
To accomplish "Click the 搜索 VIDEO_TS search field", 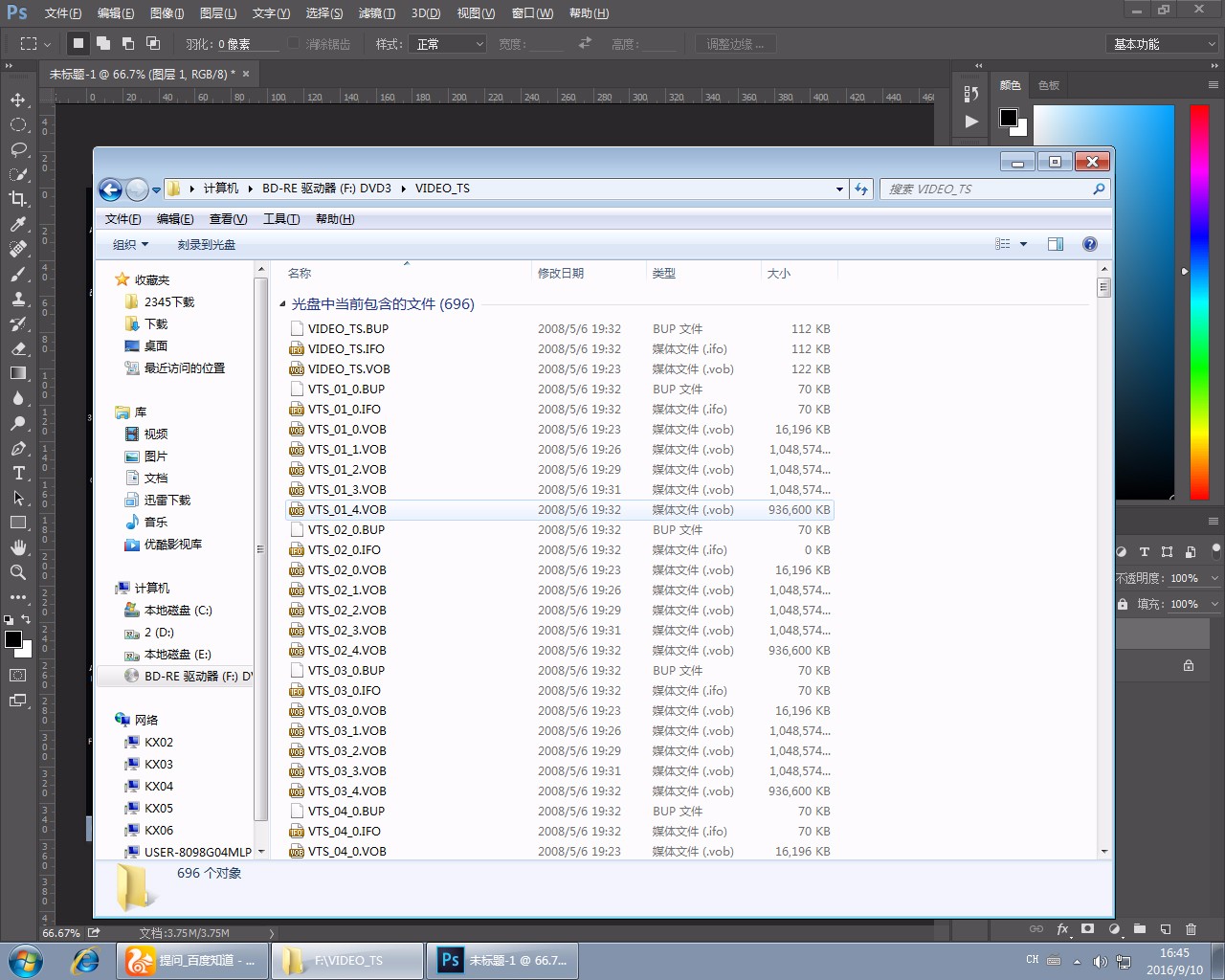I will pyautogui.click(x=986, y=189).
